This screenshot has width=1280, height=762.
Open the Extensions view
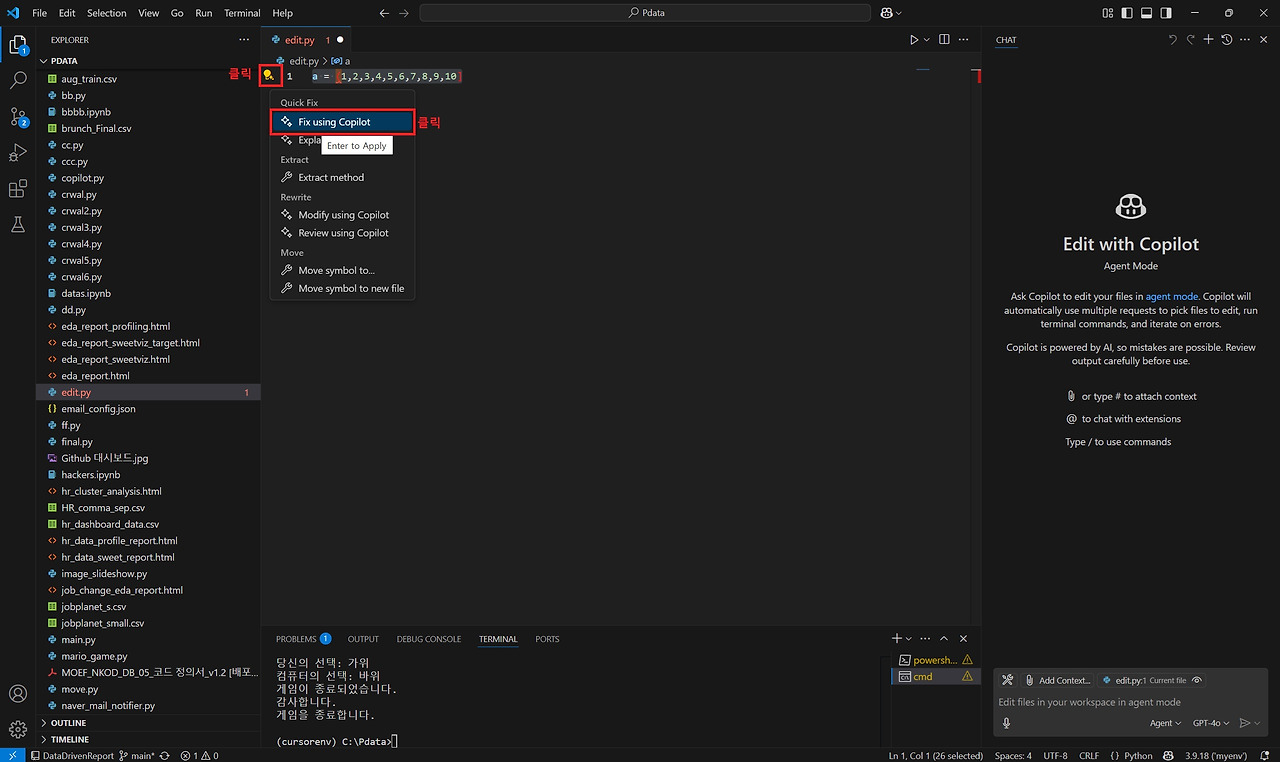[x=18, y=189]
